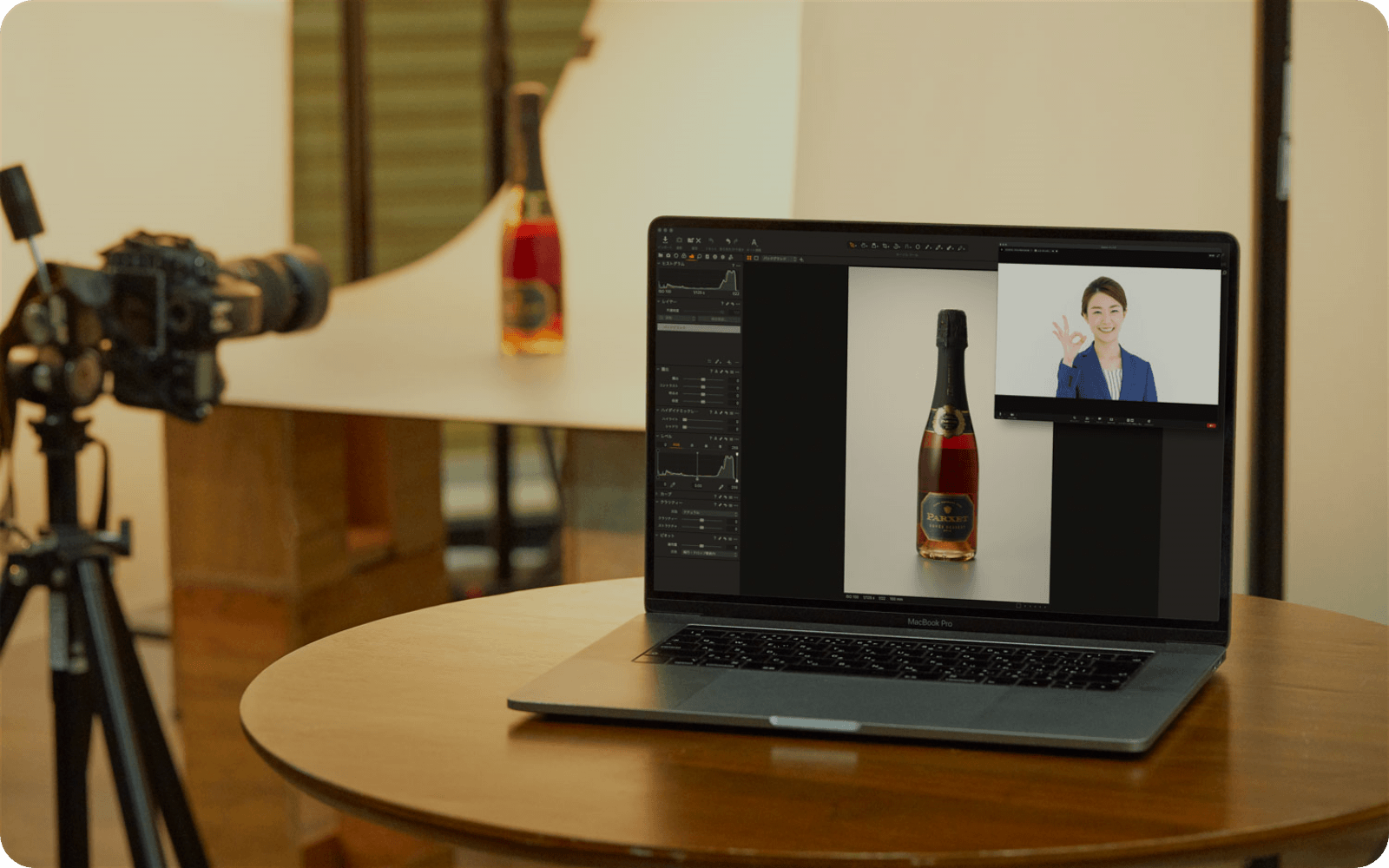Screen dimensions: 1389x868
Task: Click the woman's video feed in call window
Action: point(1109,334)
